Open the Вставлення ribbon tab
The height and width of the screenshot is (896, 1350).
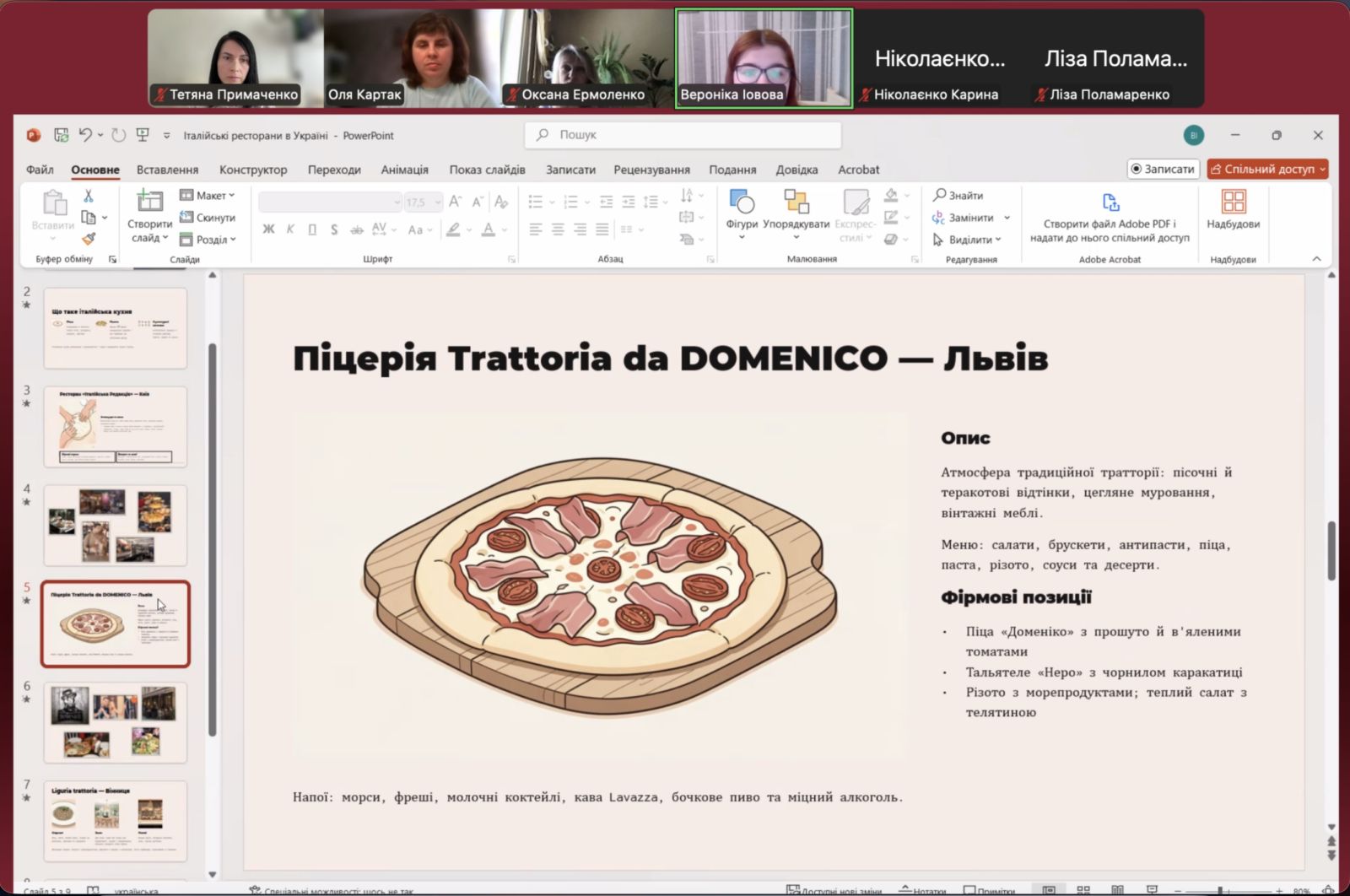tap(167, 170)
